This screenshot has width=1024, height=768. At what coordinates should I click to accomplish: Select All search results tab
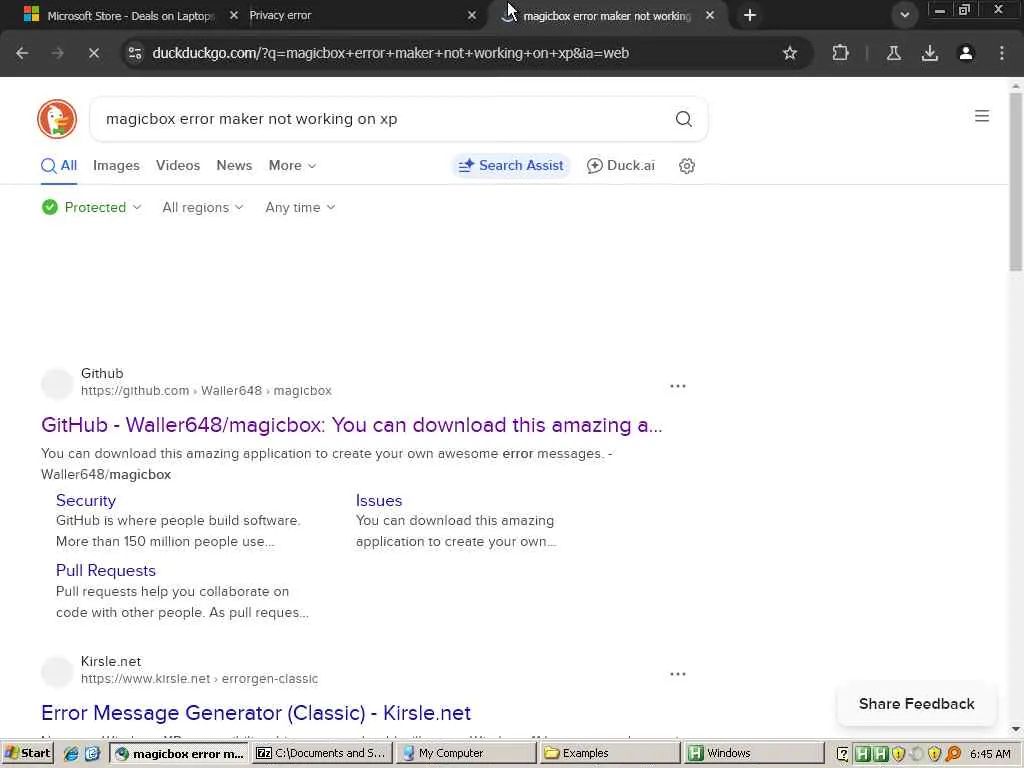(59, 166)
